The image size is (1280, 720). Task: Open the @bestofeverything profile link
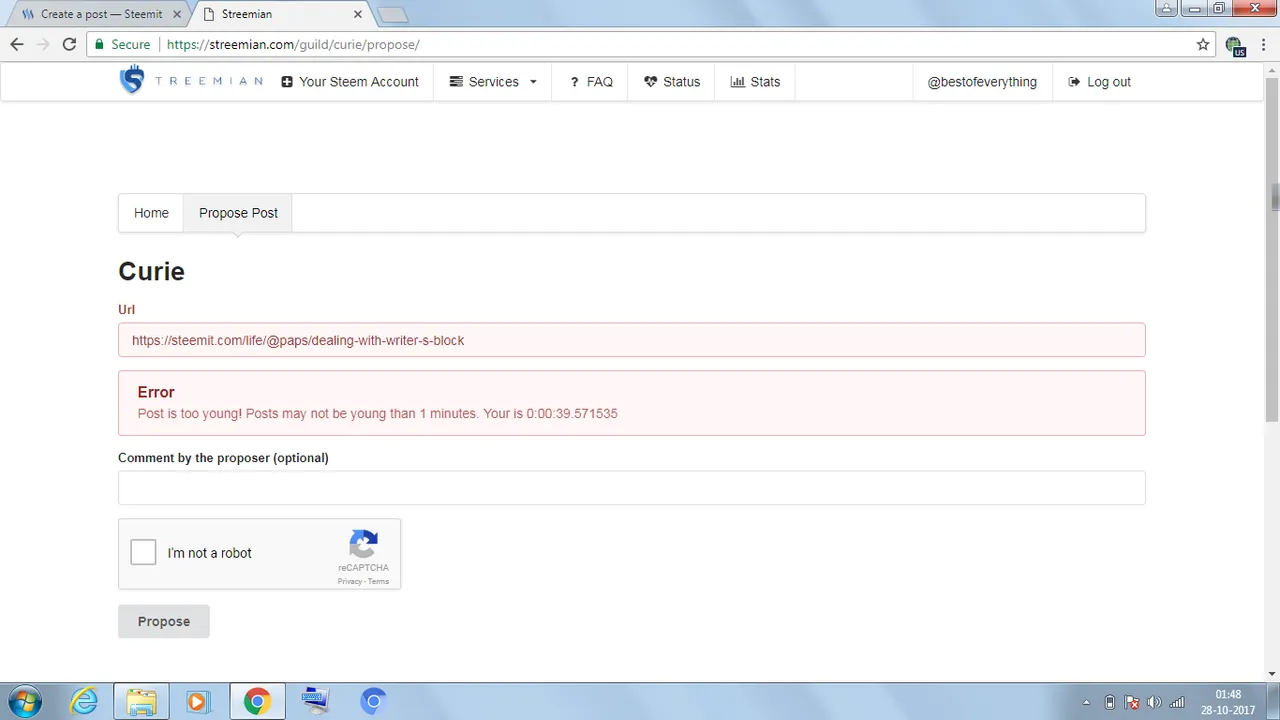click(982, 82)
